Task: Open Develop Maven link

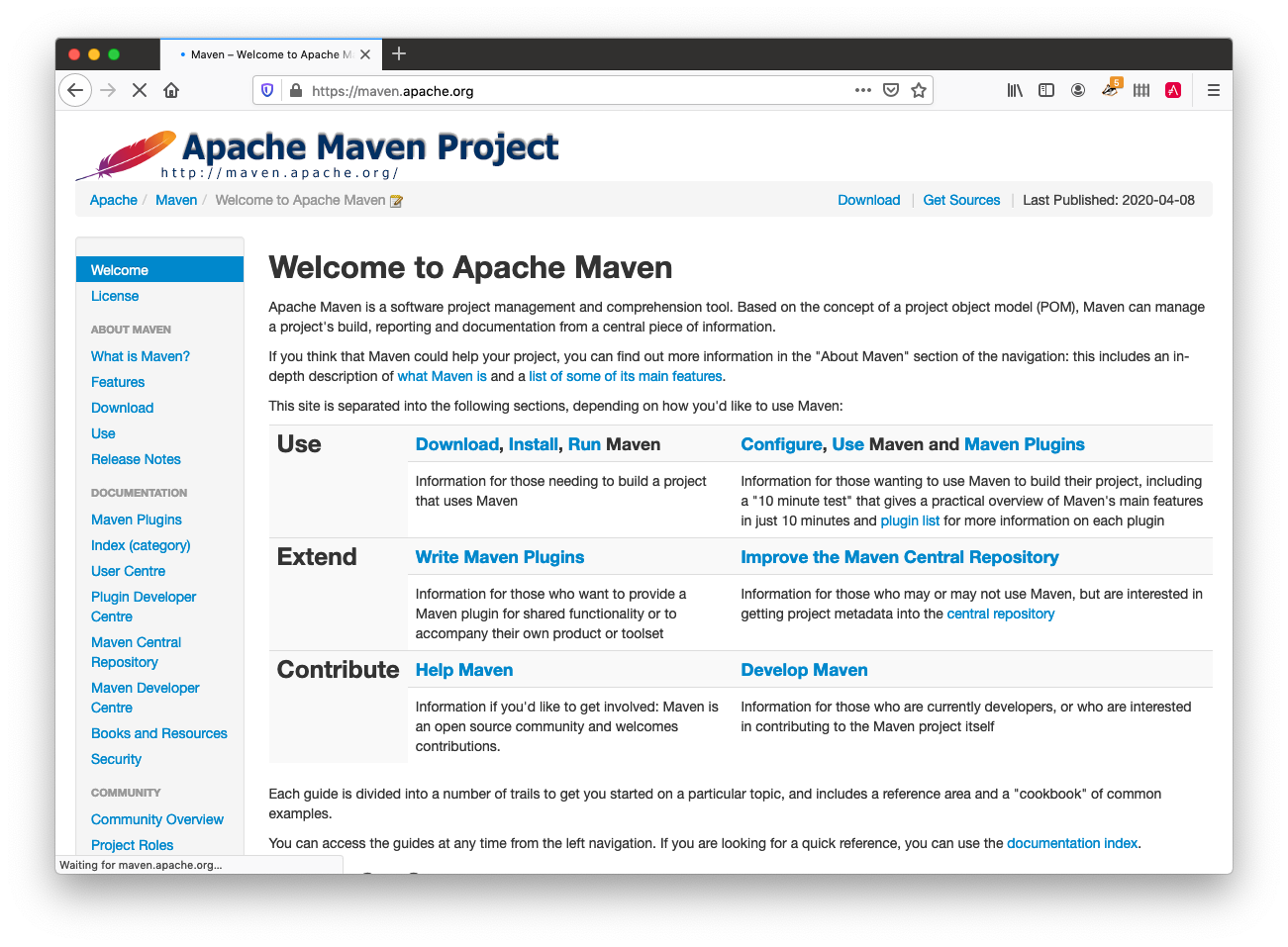Action: click(805, 670)
